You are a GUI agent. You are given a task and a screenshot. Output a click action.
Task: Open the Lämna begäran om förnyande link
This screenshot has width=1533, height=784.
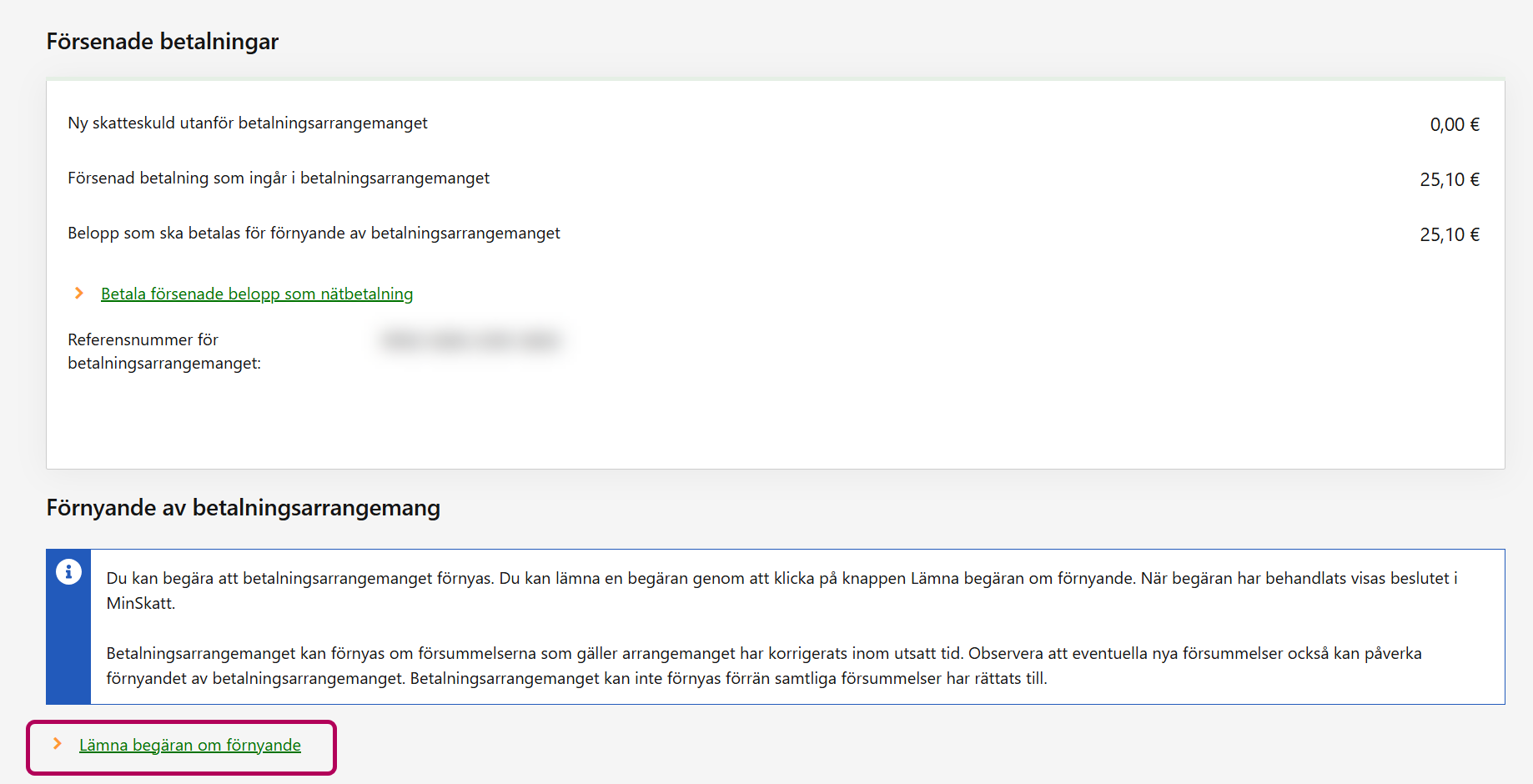(189, 745)
